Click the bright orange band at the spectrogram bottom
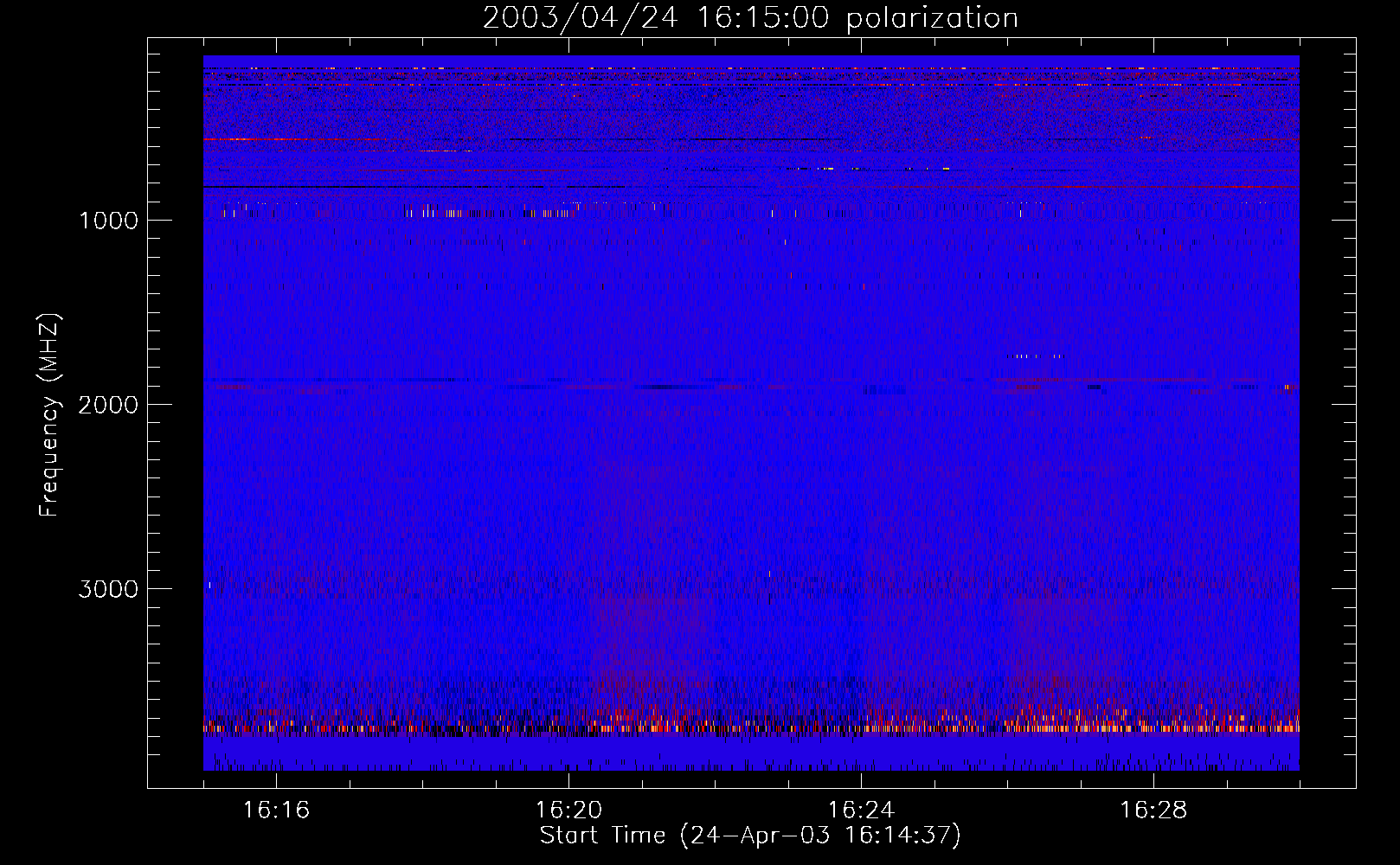1400x865 pixels. click(x=750, y=727)
